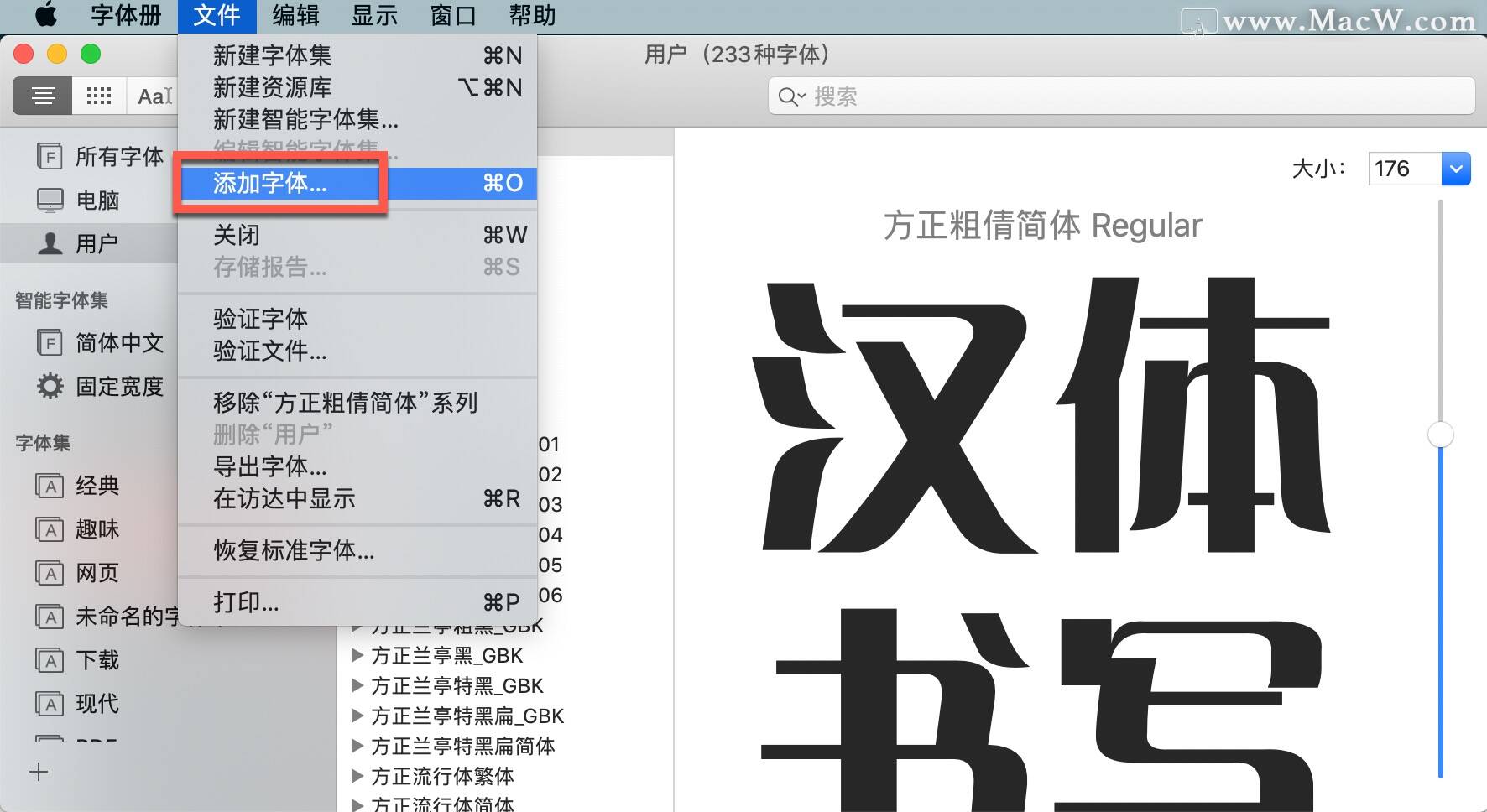The image size is (1487, 812).
Task: Open the 窗口 menu
Action: click(453, 15)
